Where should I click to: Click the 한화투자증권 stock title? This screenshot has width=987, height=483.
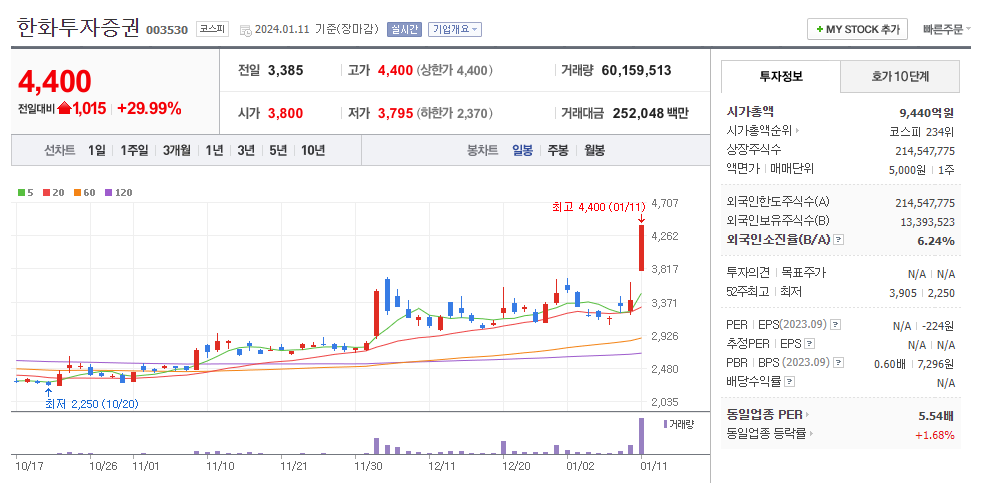[78, 27]
